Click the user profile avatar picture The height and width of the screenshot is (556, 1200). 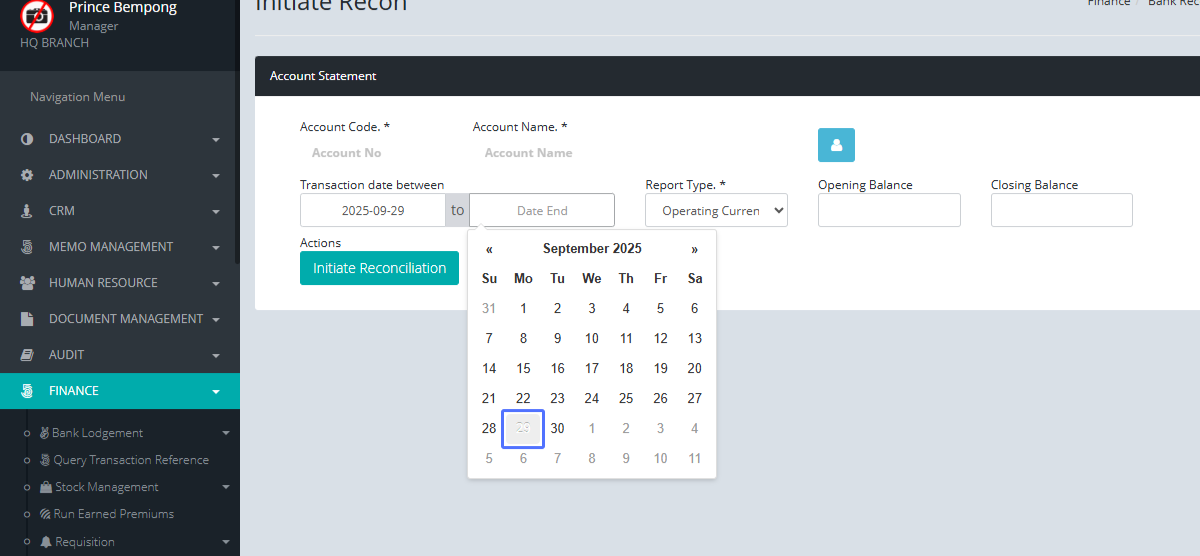[37, 15]
